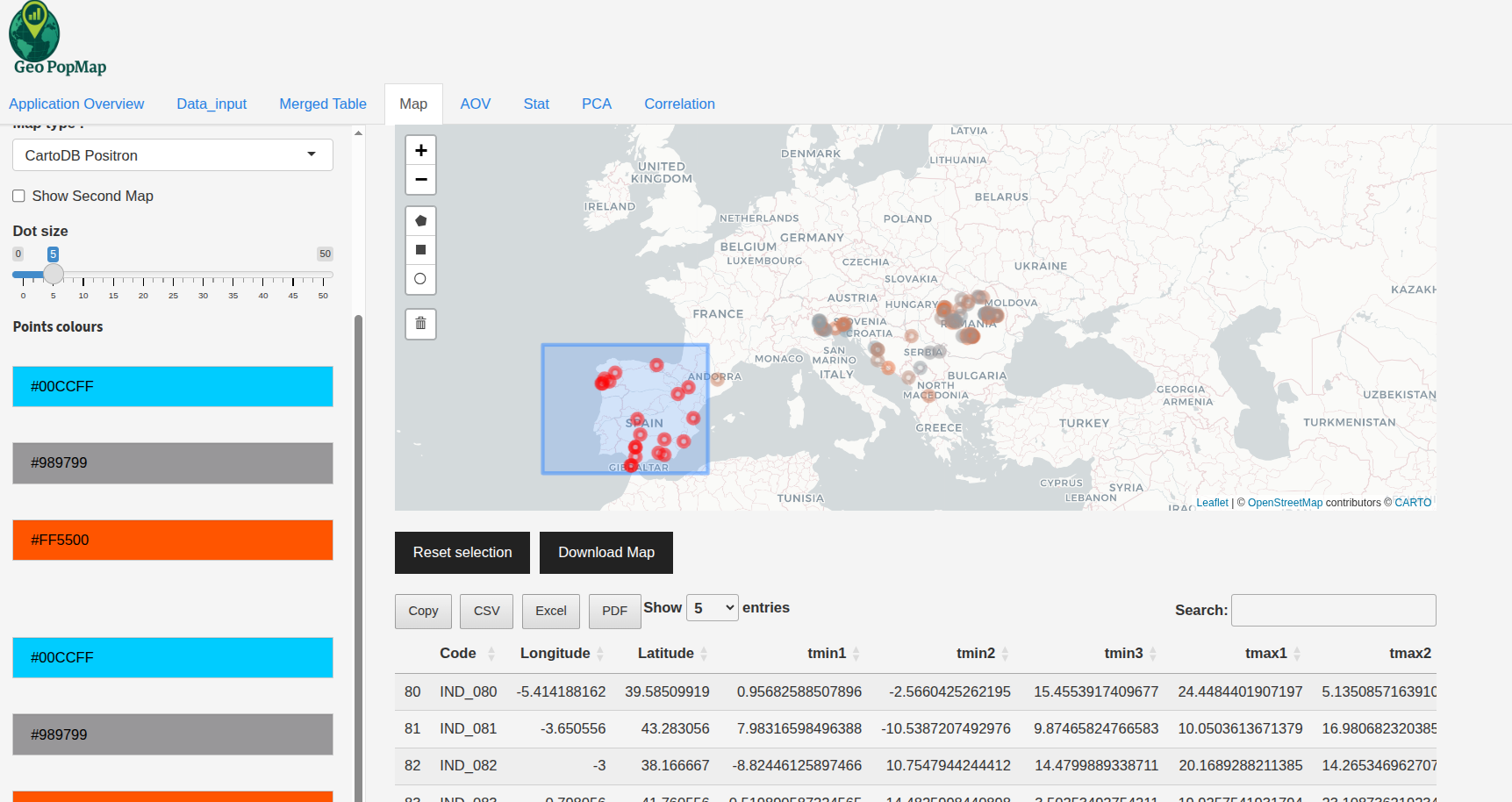Click the #FF5500 orange colour swatch
Viewport: 1512px width, 802px height.
coord(173,540)
